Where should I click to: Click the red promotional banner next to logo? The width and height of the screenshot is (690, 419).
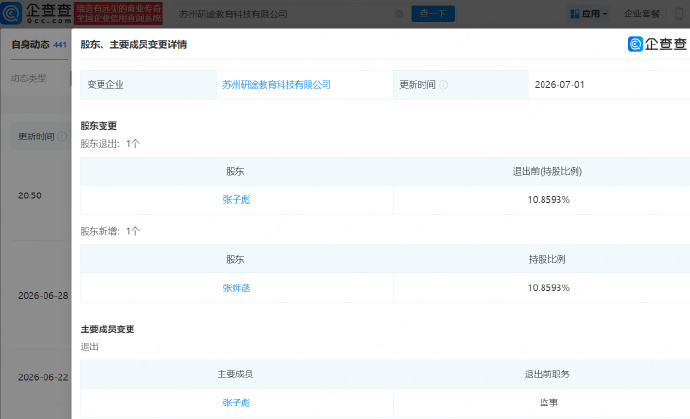tap(118, 13)
